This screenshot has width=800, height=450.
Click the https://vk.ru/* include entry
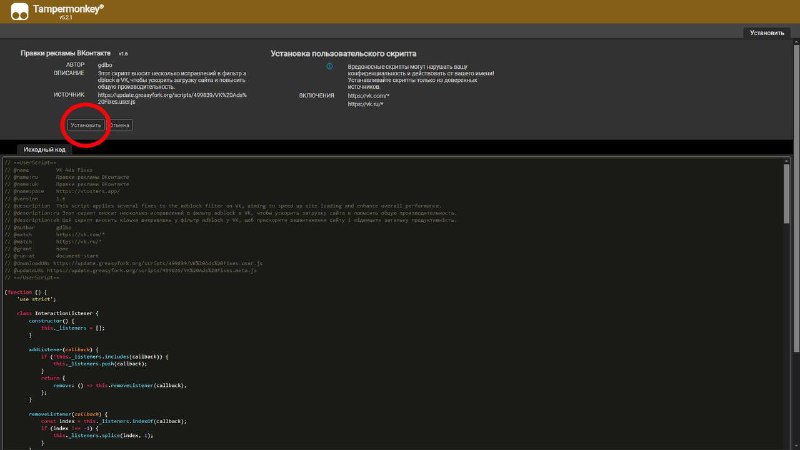[365, 104]
